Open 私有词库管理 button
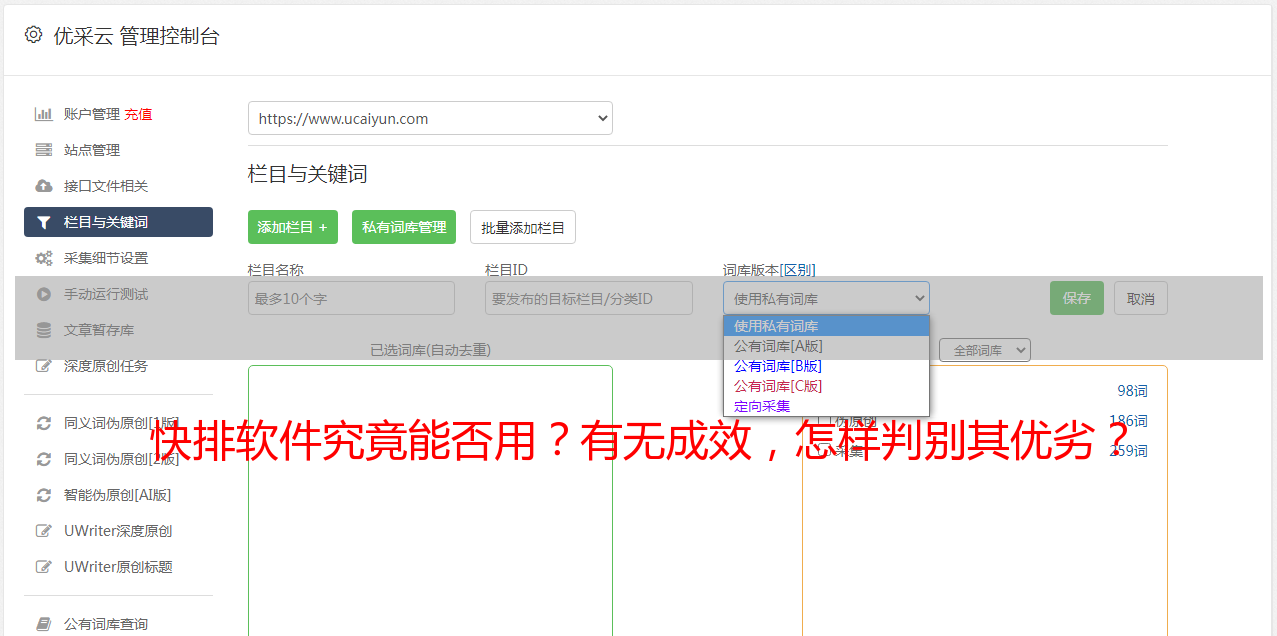The width and height of the screenshot is (1277, 636). pyautogui.click(x=404, y=227)
